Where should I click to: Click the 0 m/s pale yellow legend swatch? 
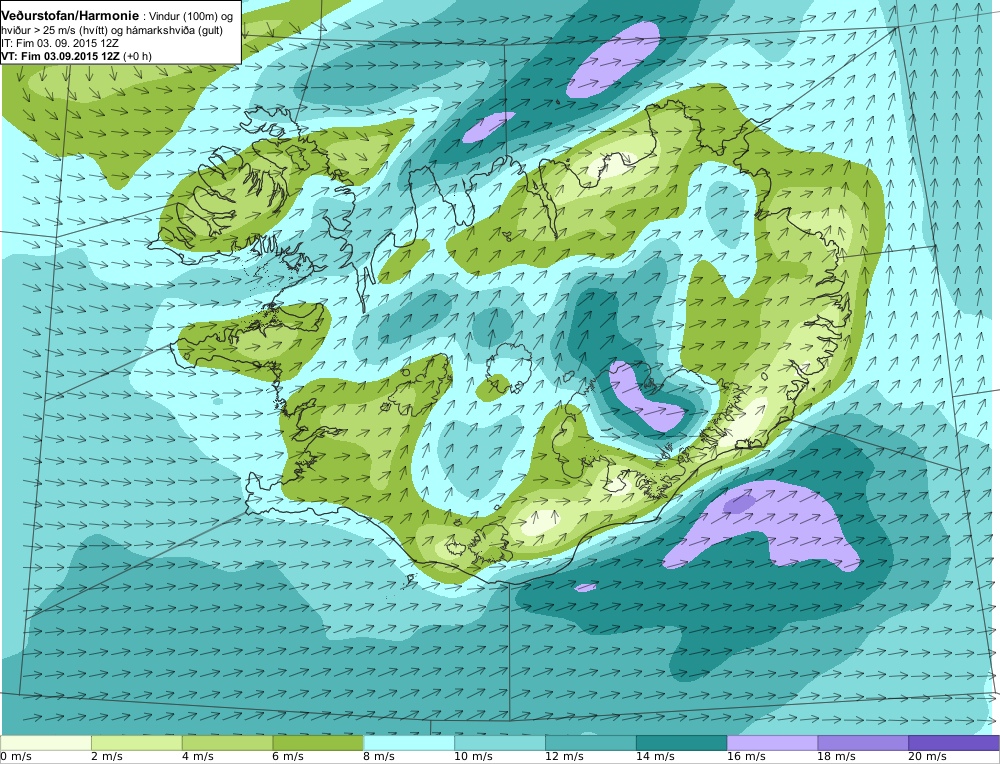click(46, 743)
